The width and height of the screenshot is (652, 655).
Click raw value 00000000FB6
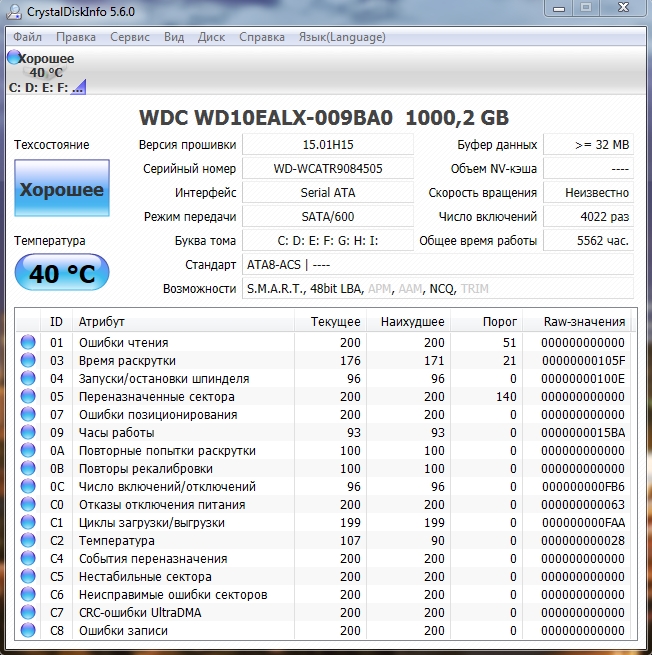click(583, 486)
